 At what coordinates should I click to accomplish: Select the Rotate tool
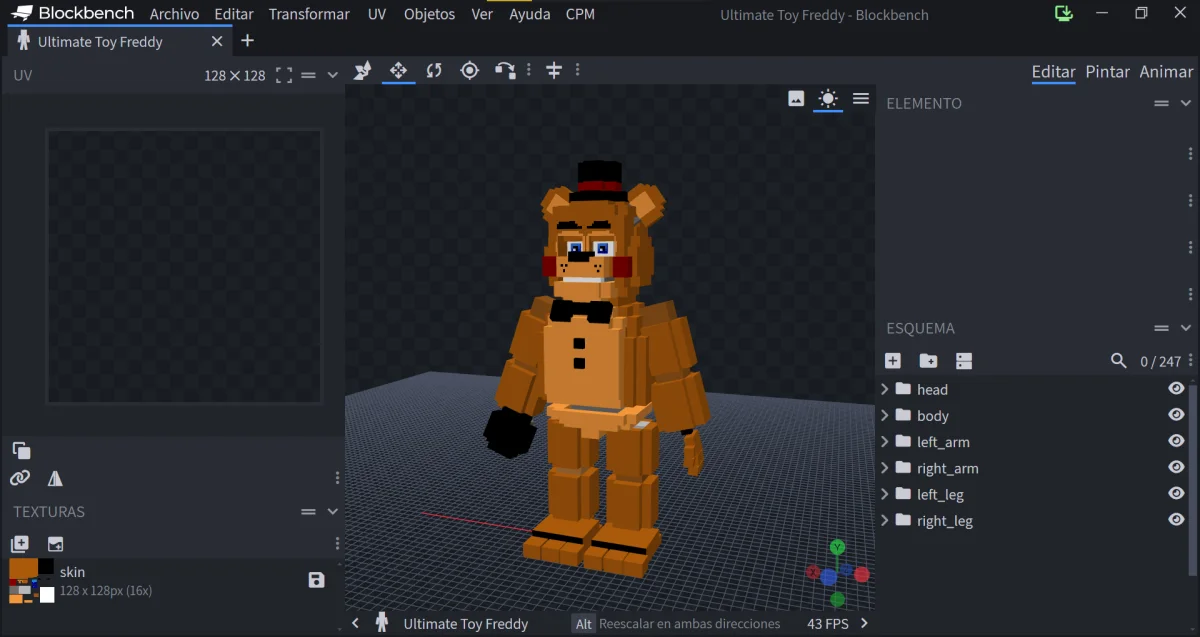coord(434,70)
